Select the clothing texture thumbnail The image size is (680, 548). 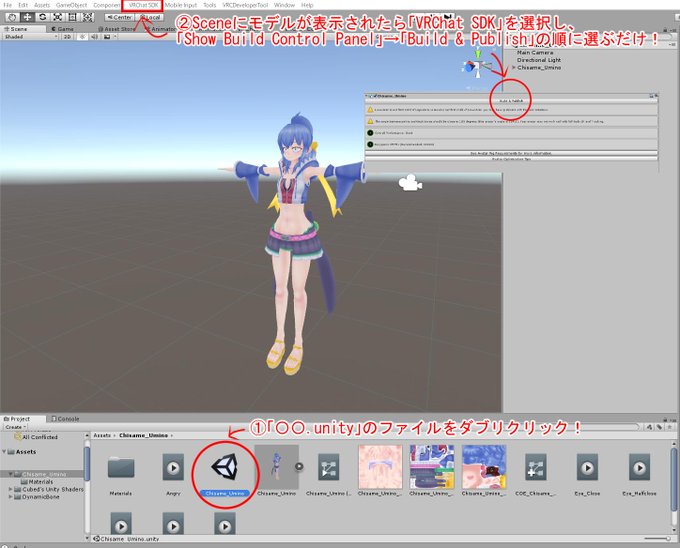[432, 467]
